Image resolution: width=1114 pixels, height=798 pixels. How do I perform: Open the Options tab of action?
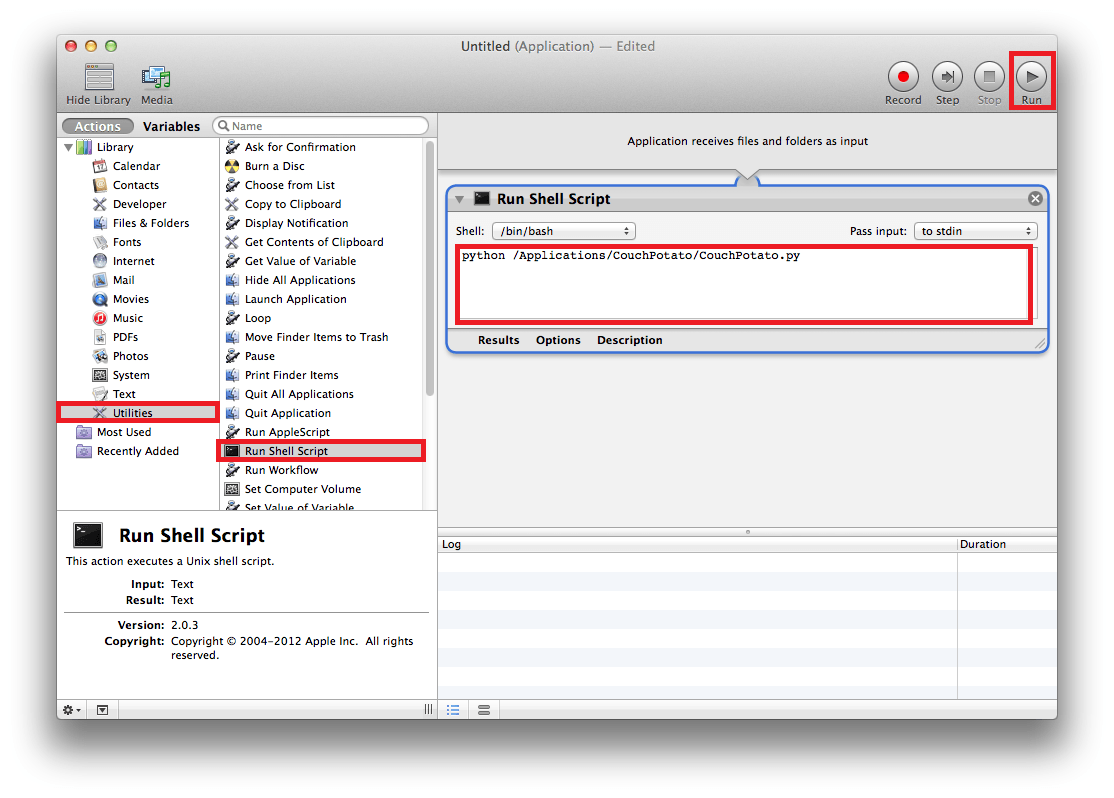click(x=558, y=340)
